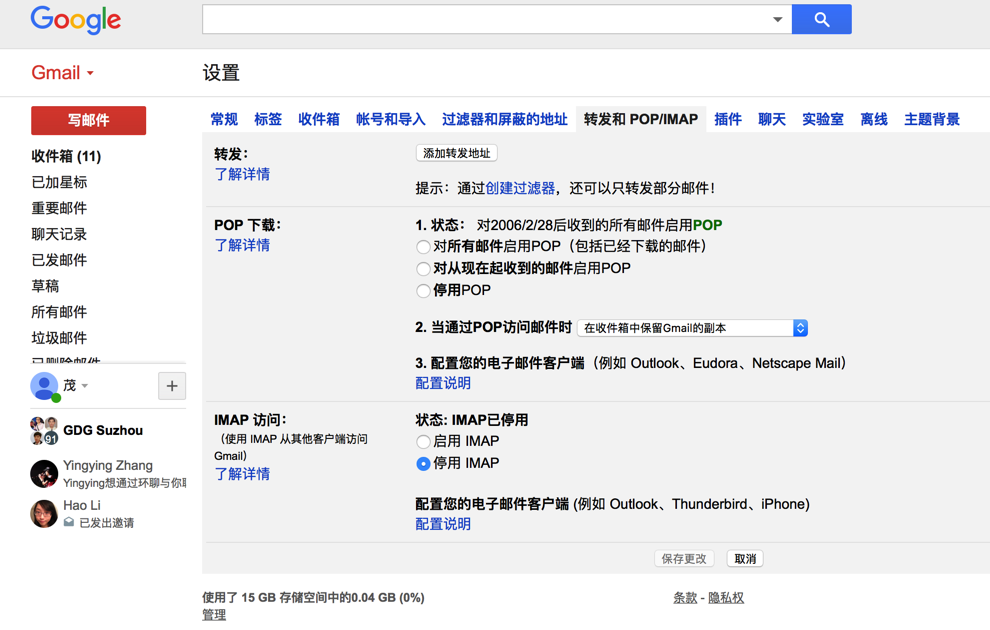The height and width of the screenshot is (630, 990).
Task: Switch to 过滤器和屏蔽的地址 tab
Action: [504, 119]
